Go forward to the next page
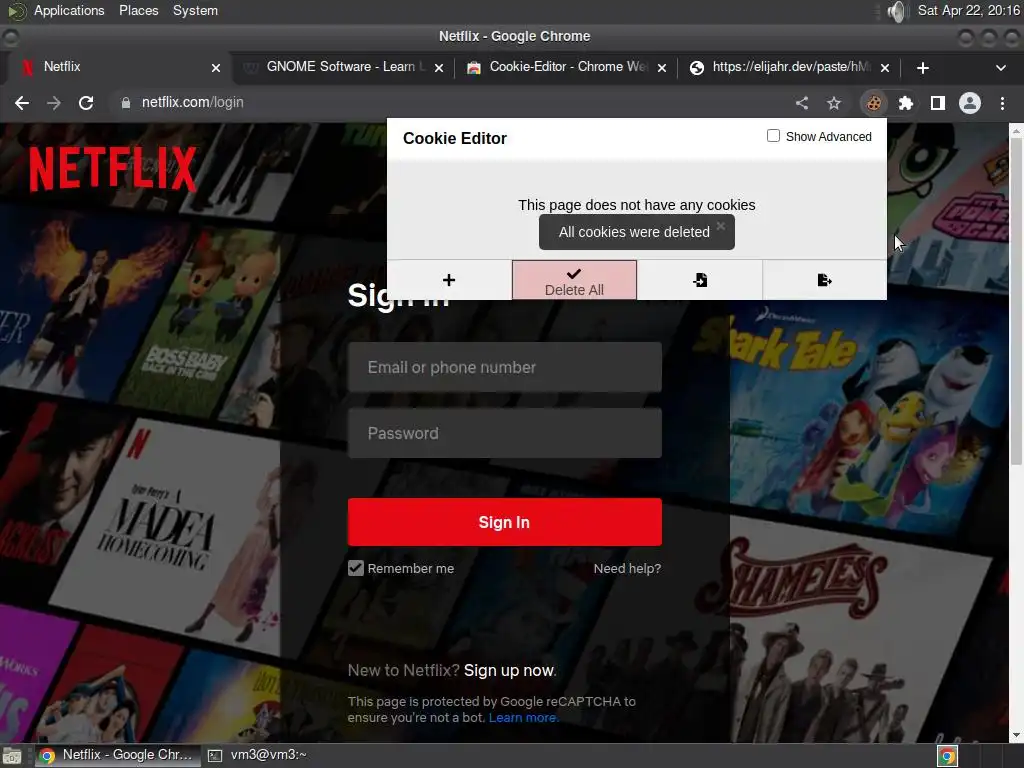The height and width of the screenshot is (768, 1024). point(54,103)
